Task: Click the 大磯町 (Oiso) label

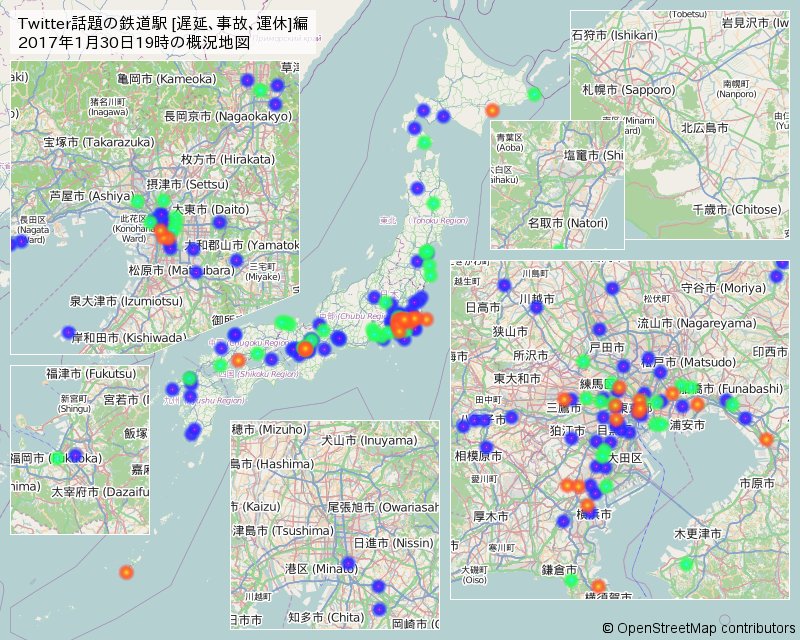Action: coord(474,575)
